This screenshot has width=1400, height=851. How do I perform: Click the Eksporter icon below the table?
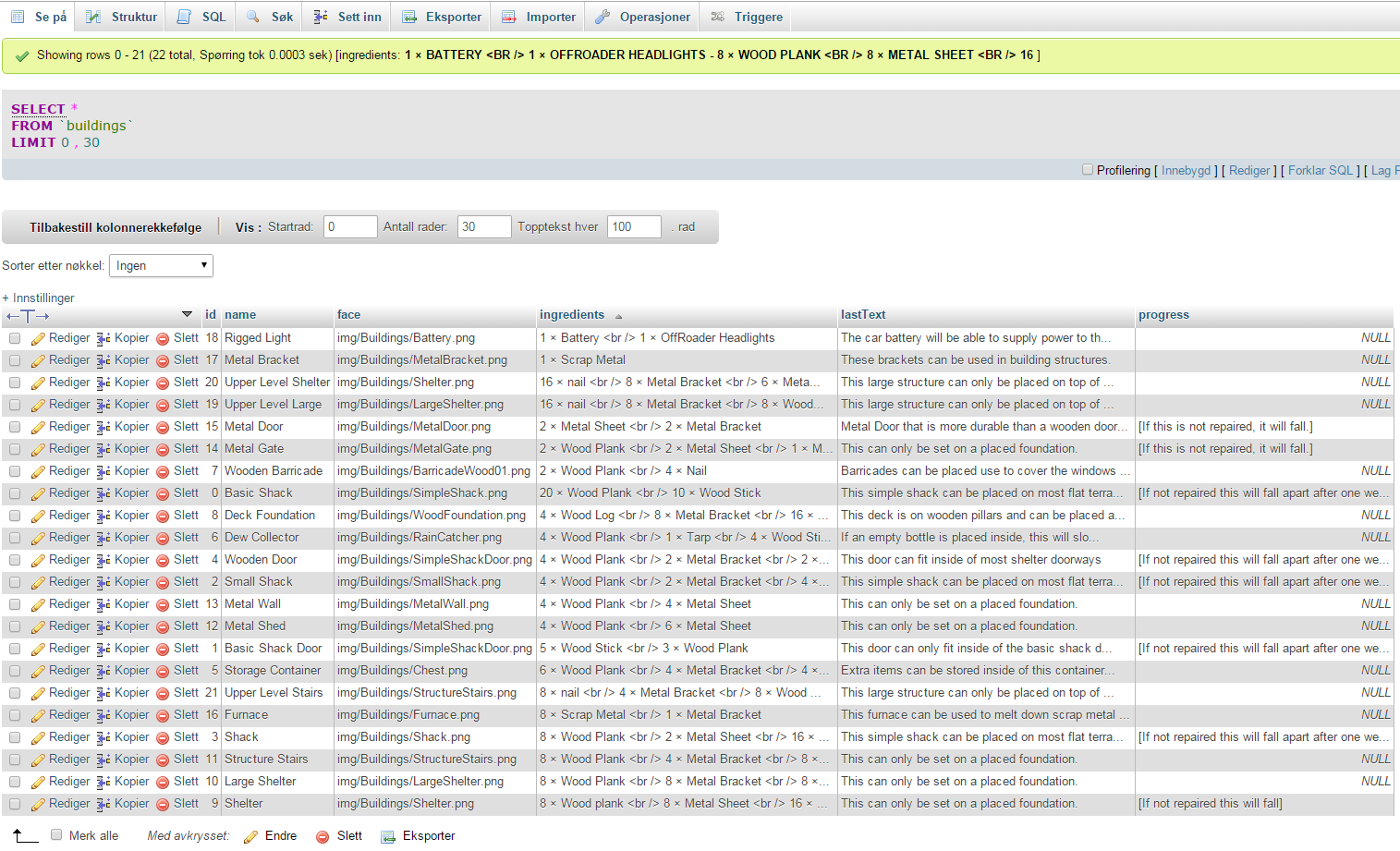click(388, 836)
